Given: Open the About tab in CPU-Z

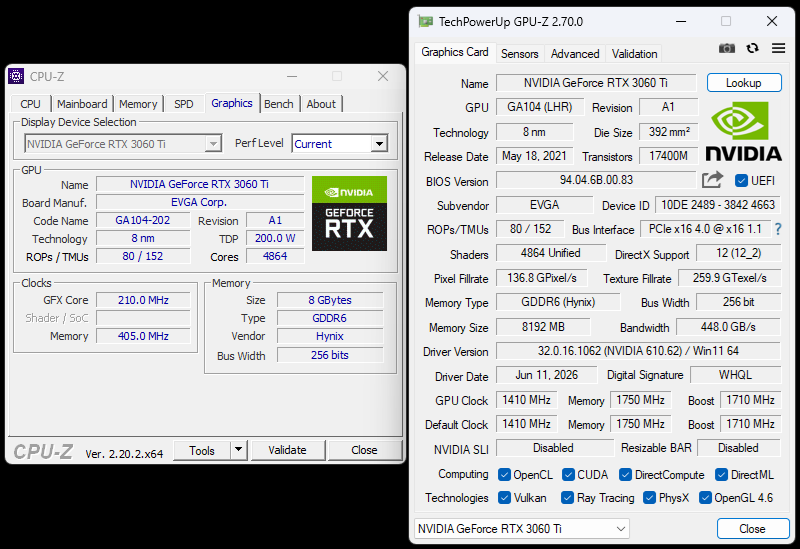Looking at the screenshot, I should pos(321,104).
